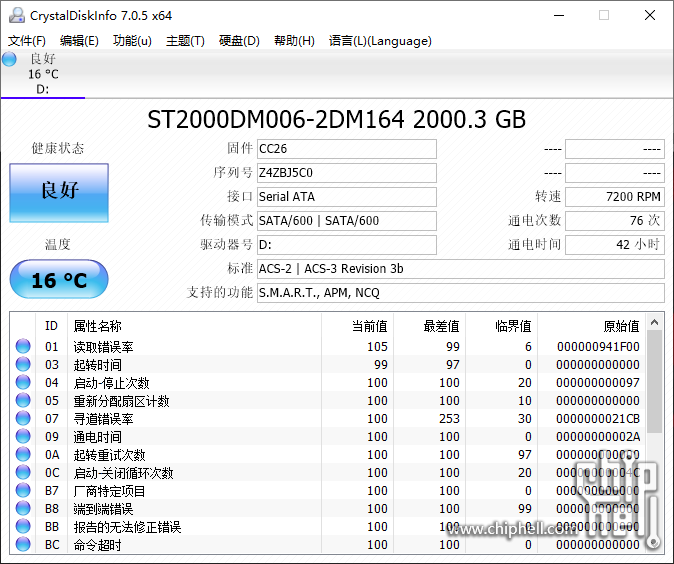Image resolution: width=674 pixels, height=564 pixels.
Task: Click the 16 °C temperature button
Action: coord(59,280)
